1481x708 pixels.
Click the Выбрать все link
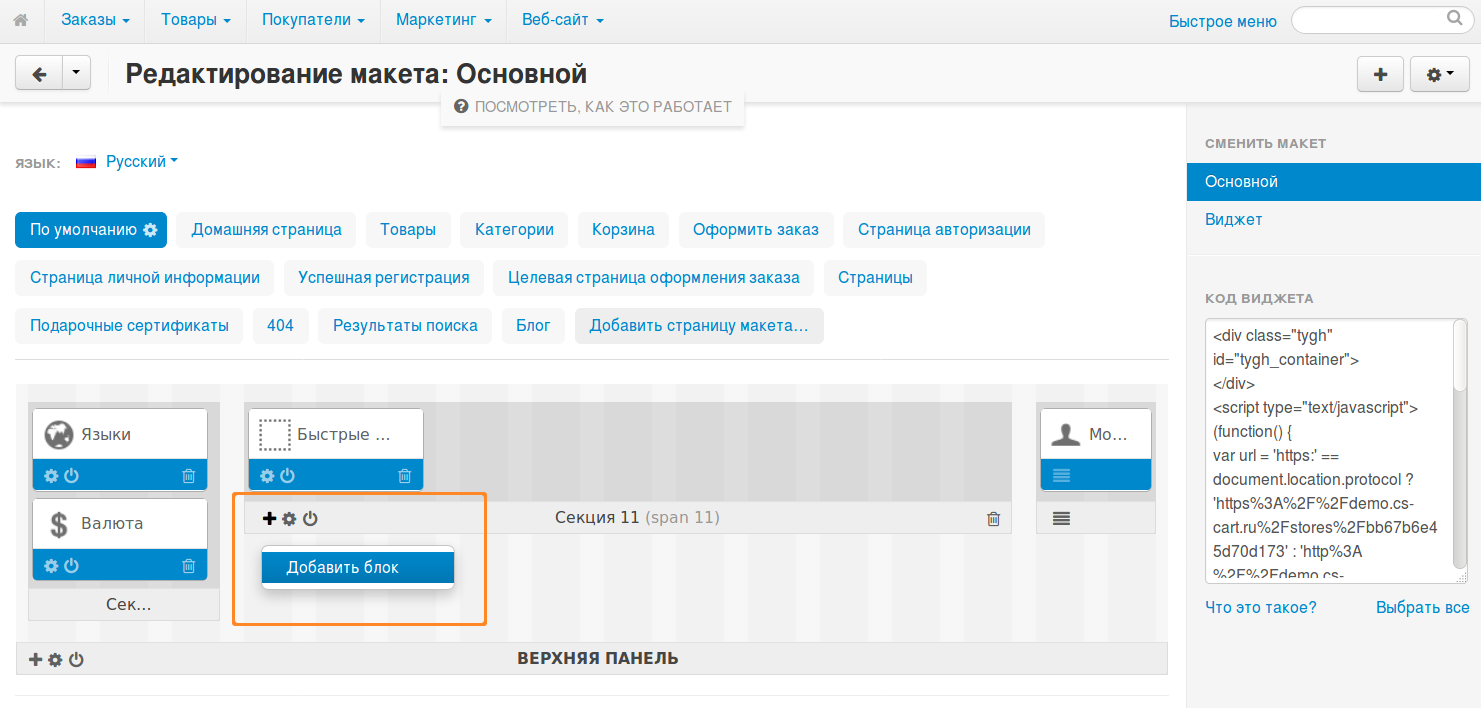click(x=1422, y=607)
